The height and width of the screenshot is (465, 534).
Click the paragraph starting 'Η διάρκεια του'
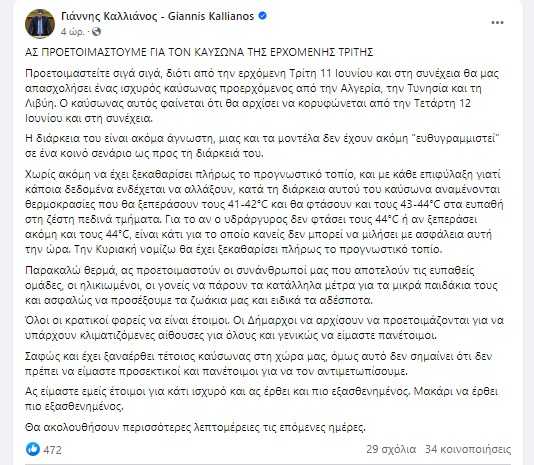pyautogui.click(x=262, y=146)
